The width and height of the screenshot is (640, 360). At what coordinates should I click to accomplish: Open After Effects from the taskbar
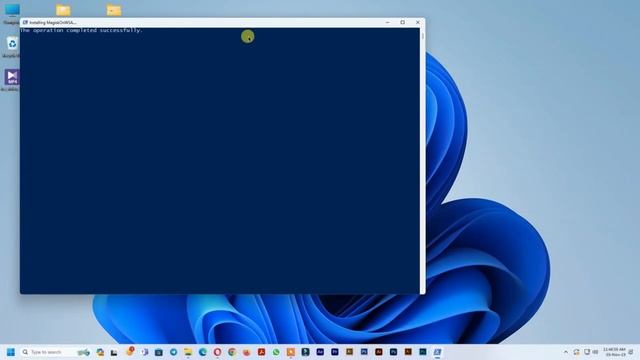320,352
